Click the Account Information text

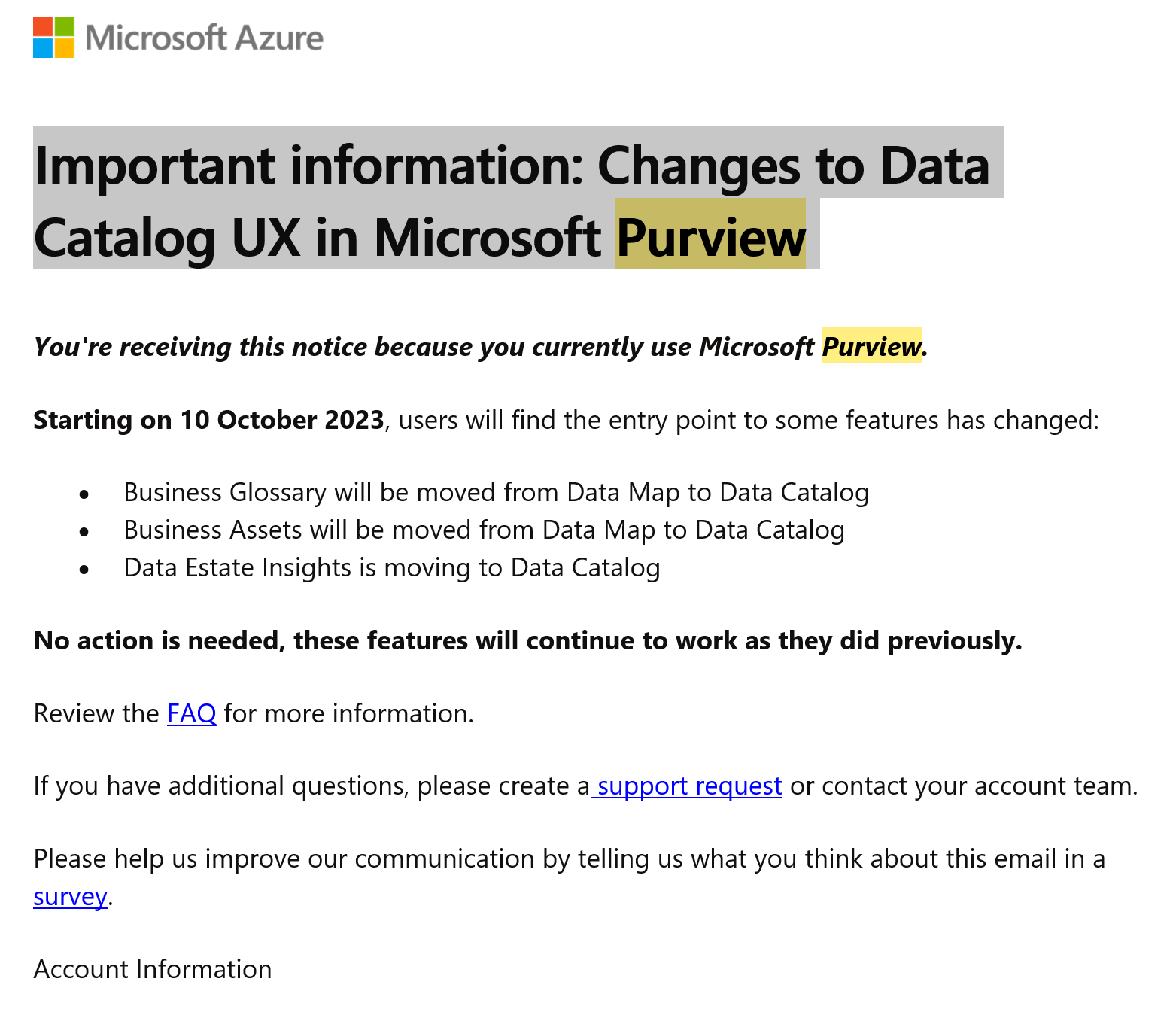153,969
